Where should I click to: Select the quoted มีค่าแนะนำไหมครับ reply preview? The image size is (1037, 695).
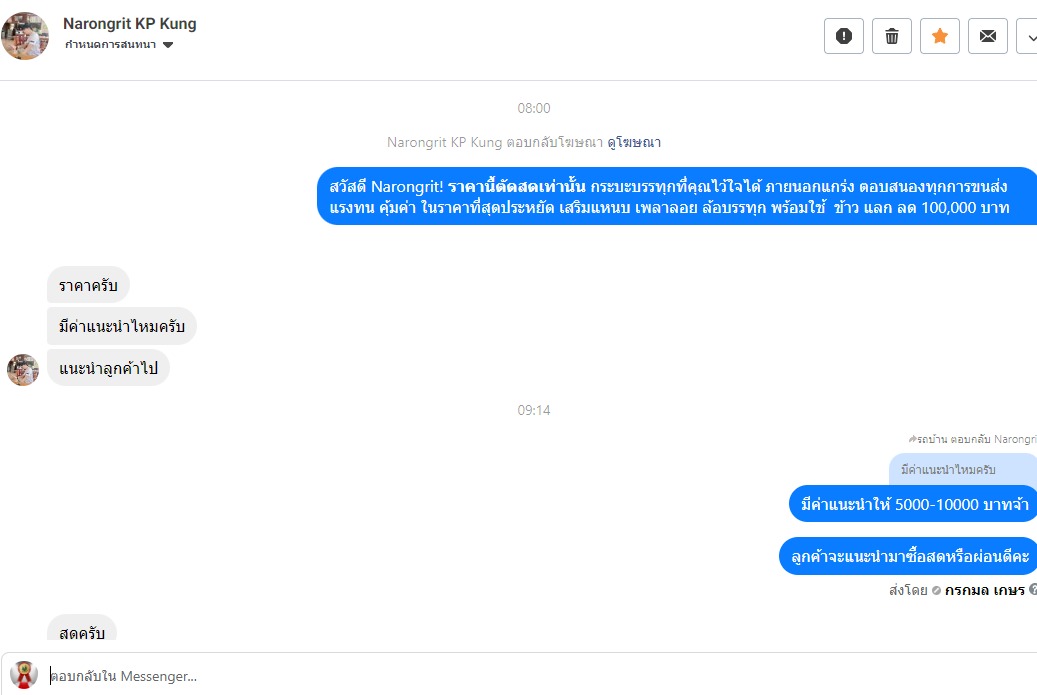pos(963,469)
